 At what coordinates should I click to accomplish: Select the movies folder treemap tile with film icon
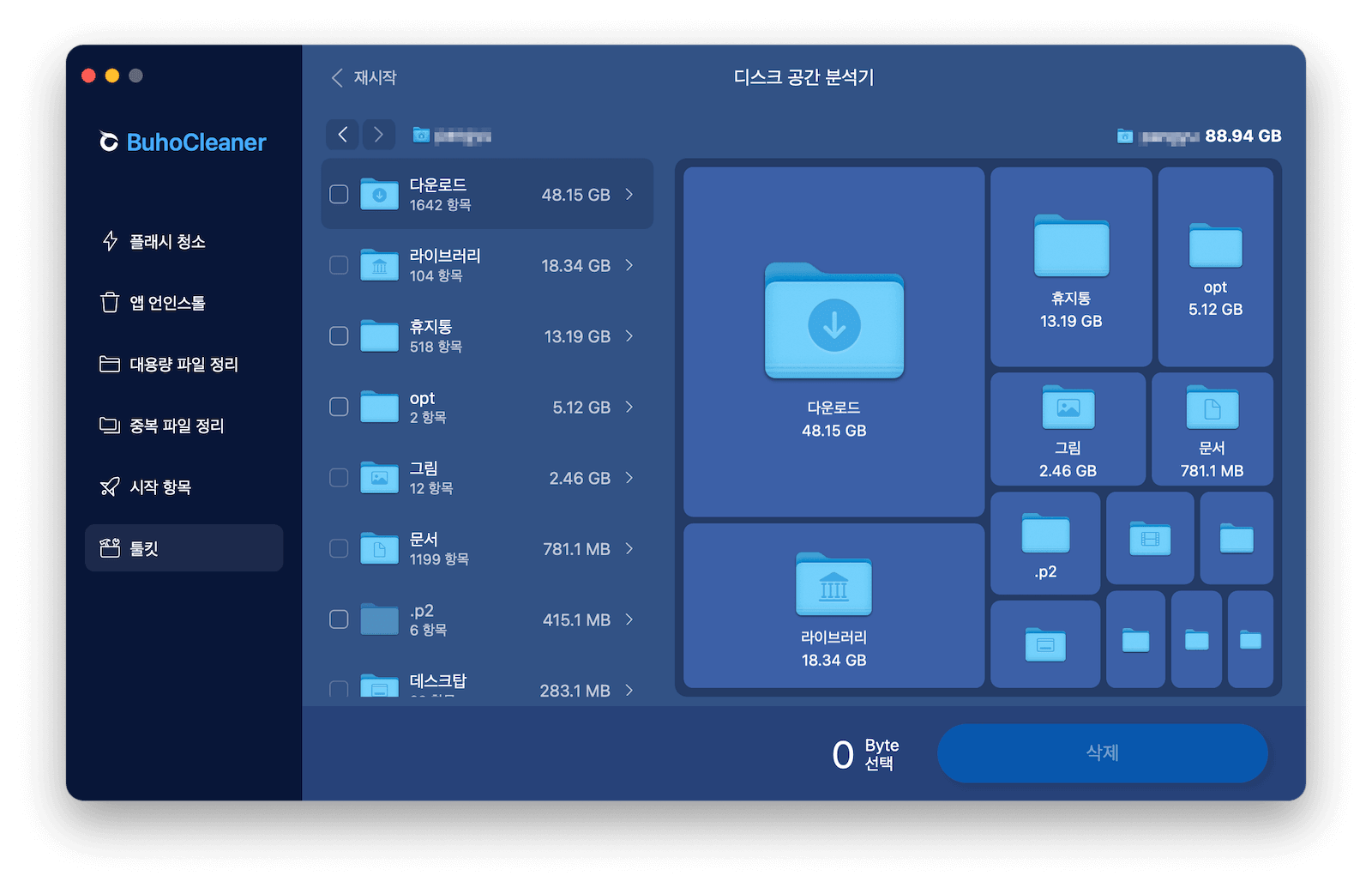pyautogui.click(x=1150, y=538)
